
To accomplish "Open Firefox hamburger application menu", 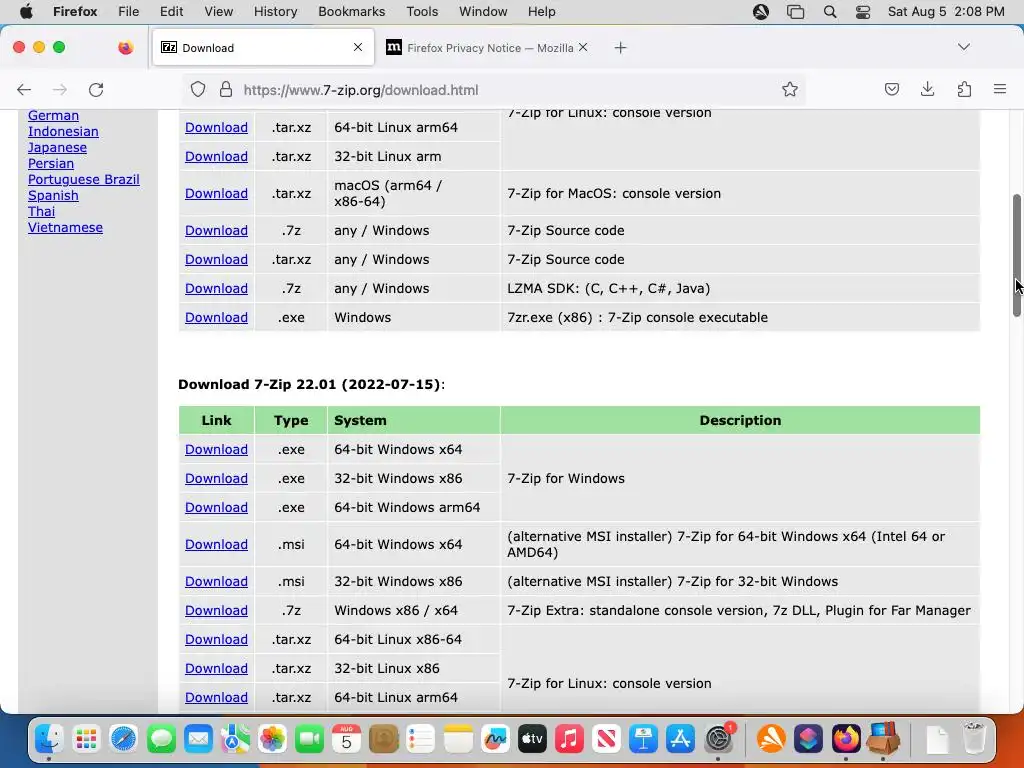I will (1000, 89).
